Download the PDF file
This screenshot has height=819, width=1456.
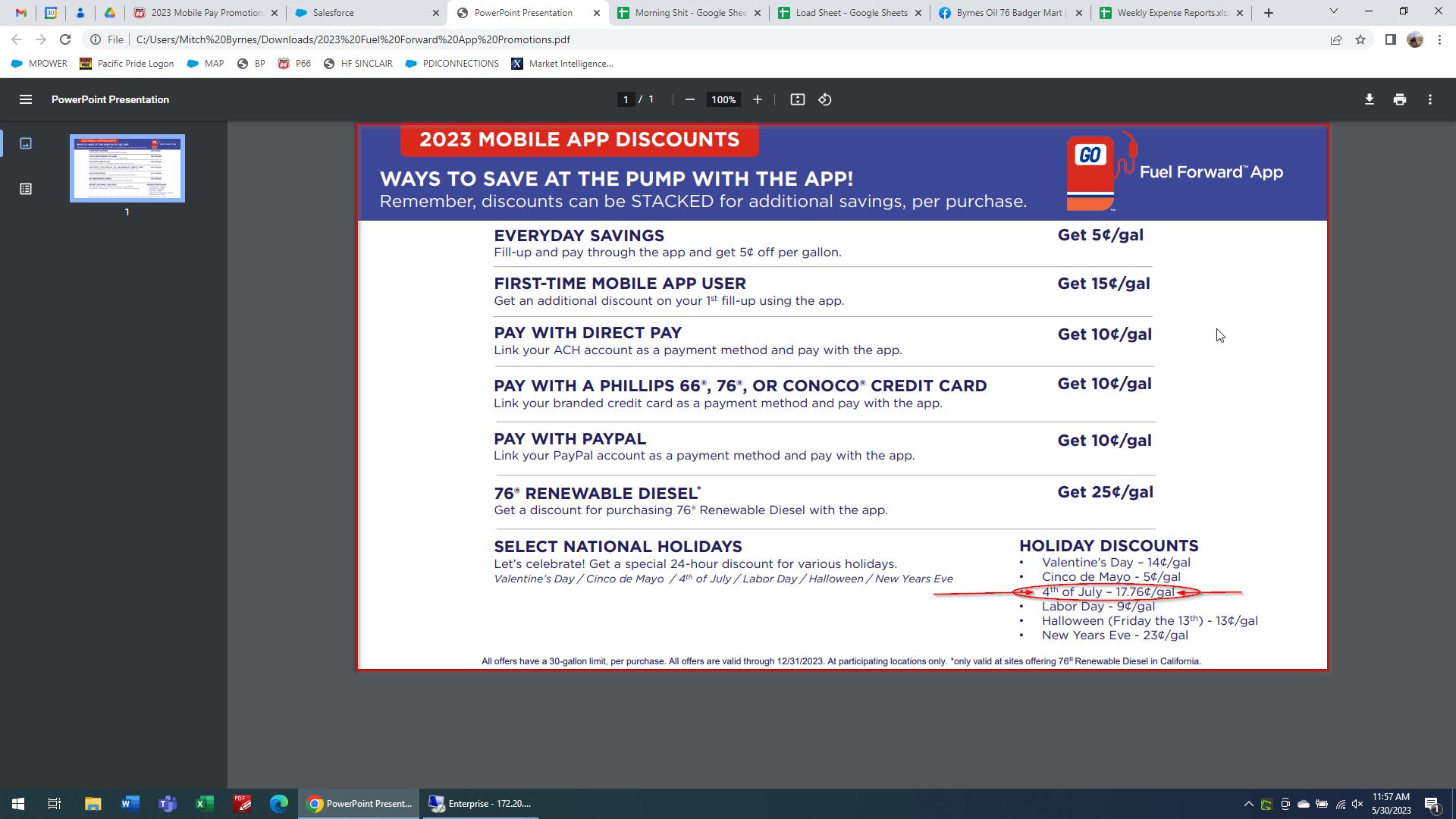(1369, 99)
